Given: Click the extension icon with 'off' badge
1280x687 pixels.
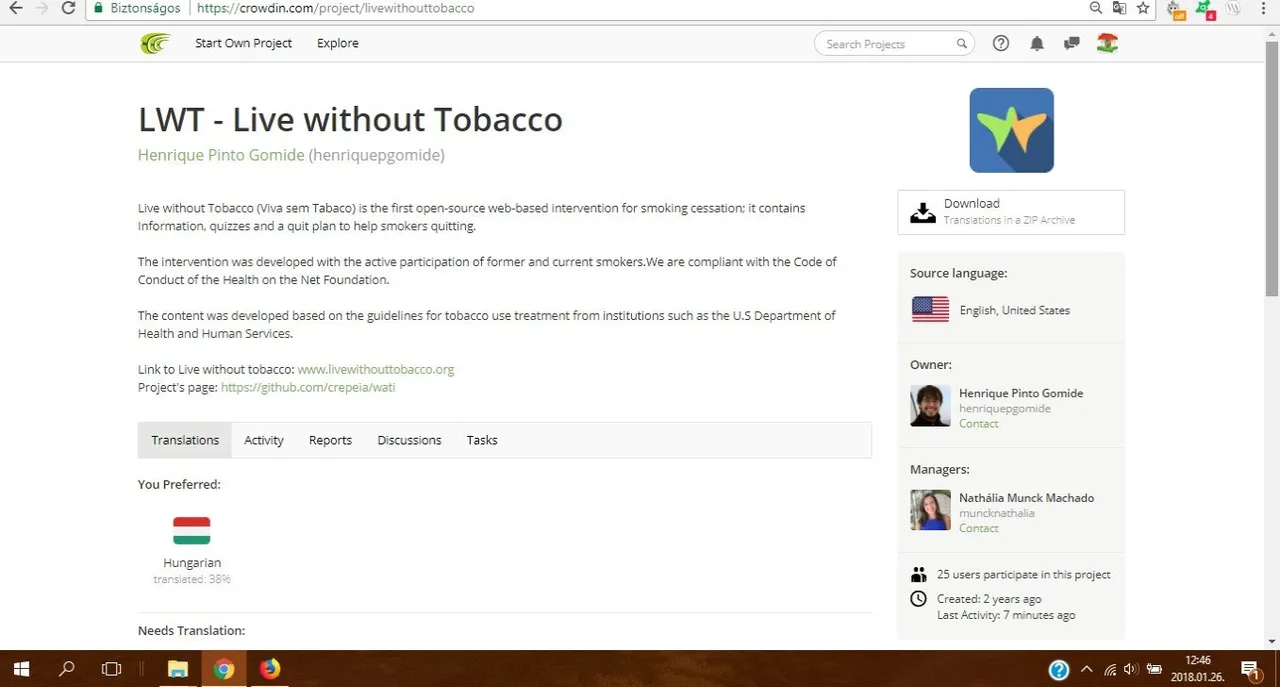Looking at the screenshot, I should coord(1177,9).
